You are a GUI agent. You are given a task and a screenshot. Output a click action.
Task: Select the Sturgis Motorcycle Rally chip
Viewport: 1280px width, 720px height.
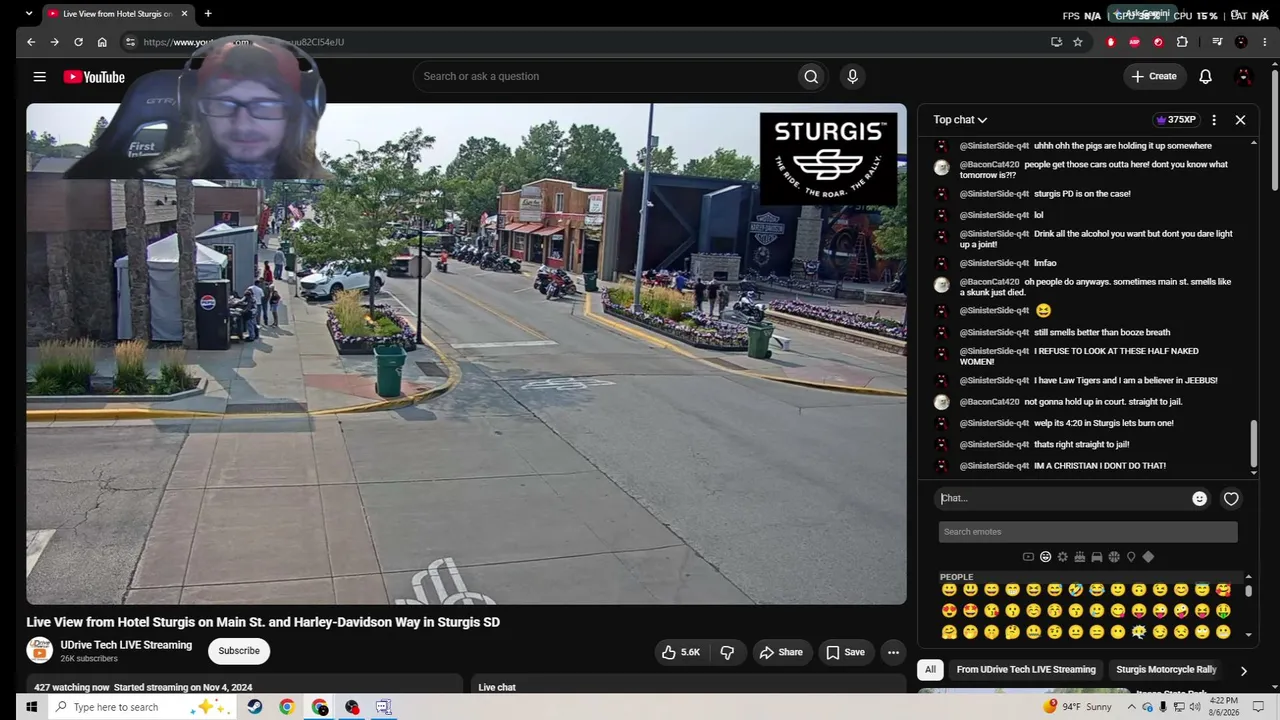tap(1166, 670)
